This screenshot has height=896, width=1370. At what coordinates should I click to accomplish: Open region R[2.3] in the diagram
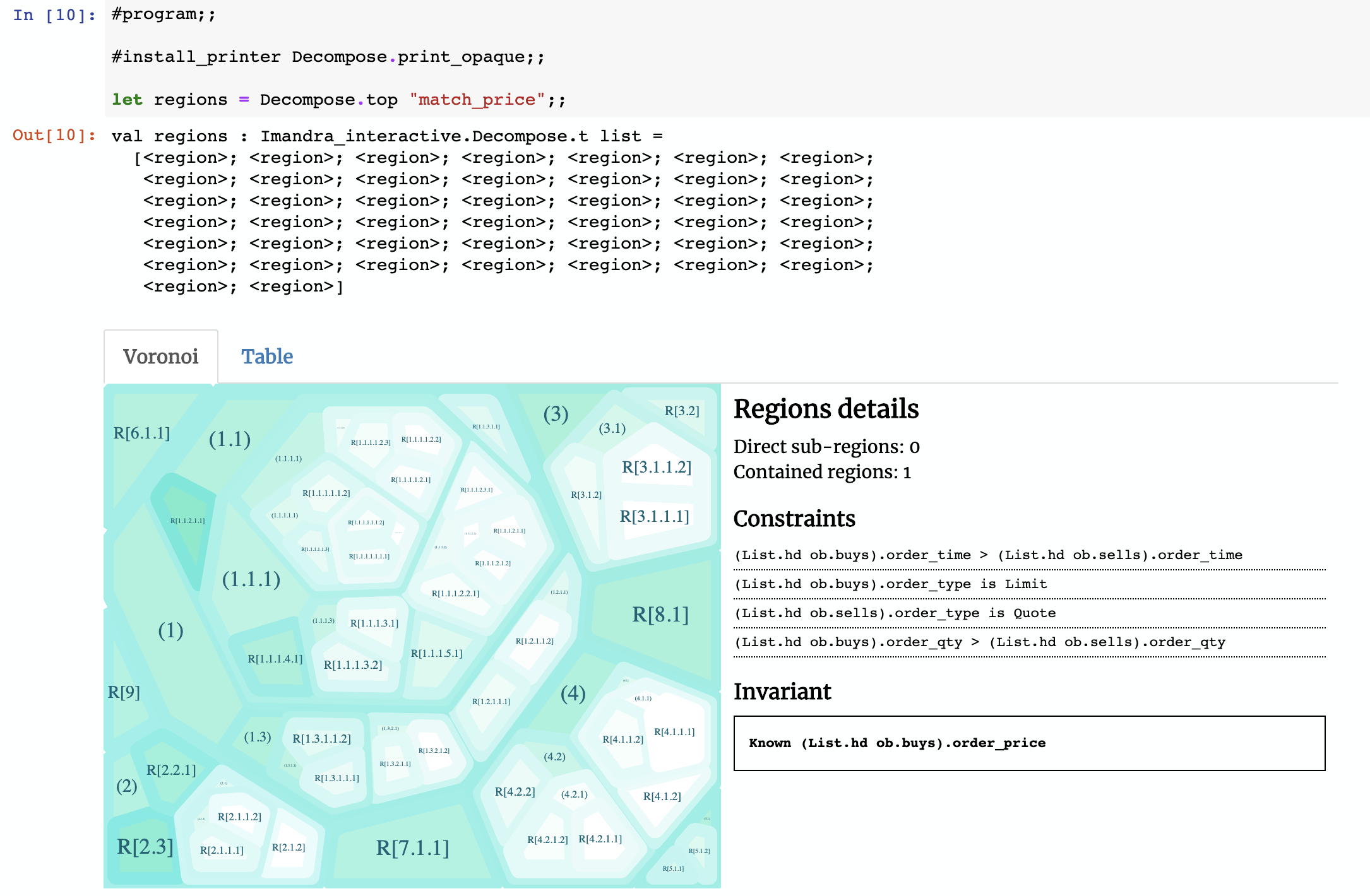point(145,847)
